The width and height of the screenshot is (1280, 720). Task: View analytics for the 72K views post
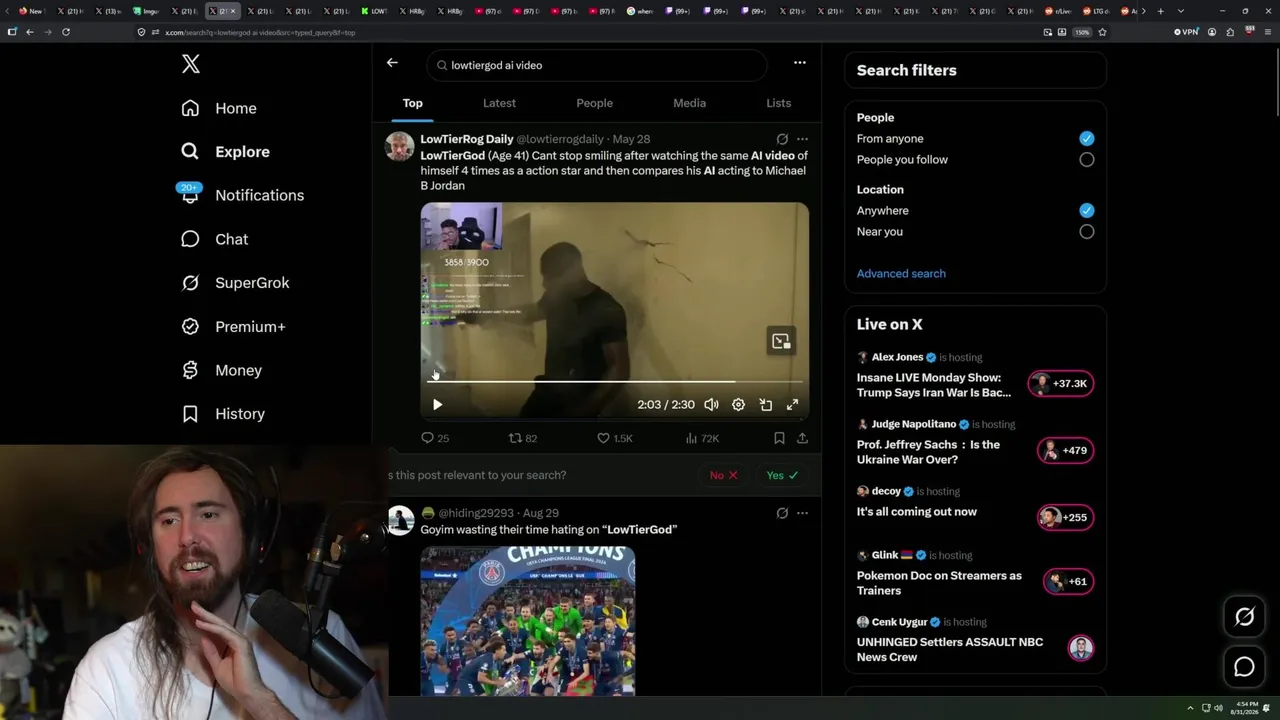702,438
